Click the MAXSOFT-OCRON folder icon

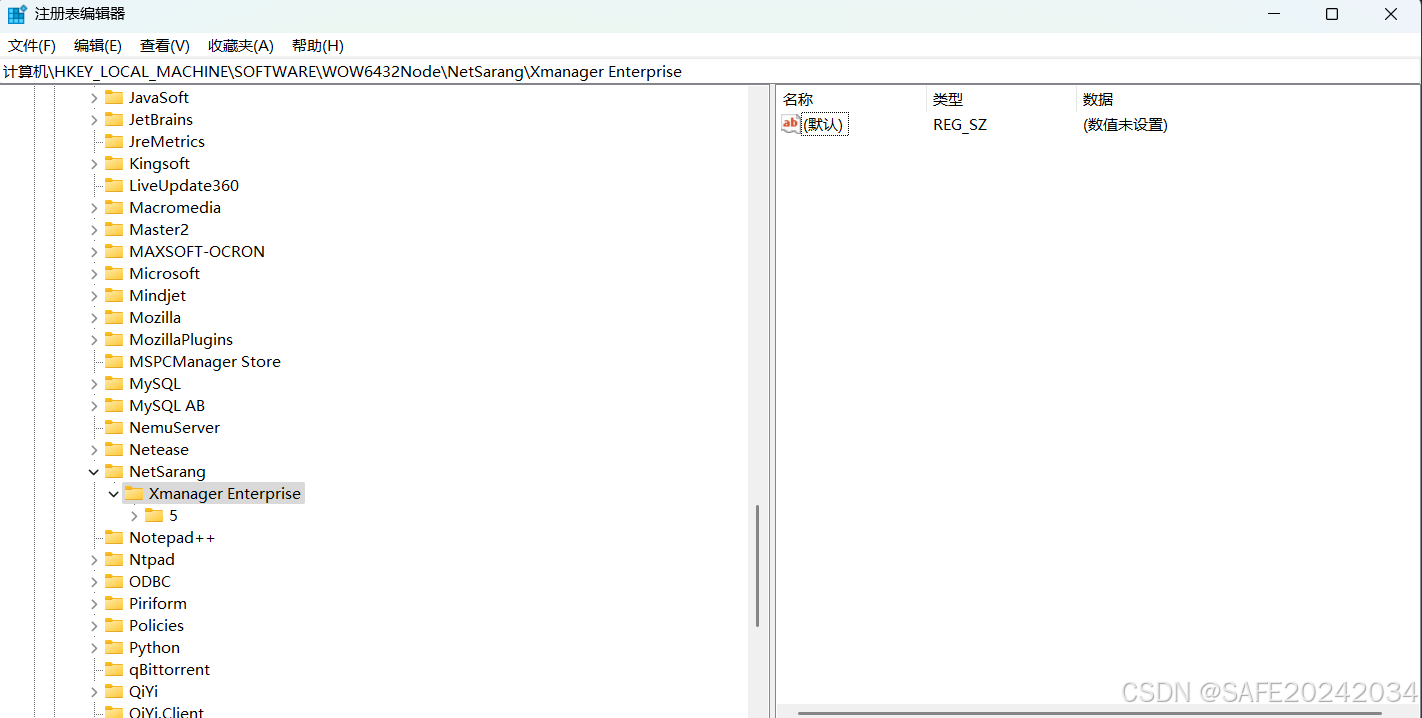114,251
